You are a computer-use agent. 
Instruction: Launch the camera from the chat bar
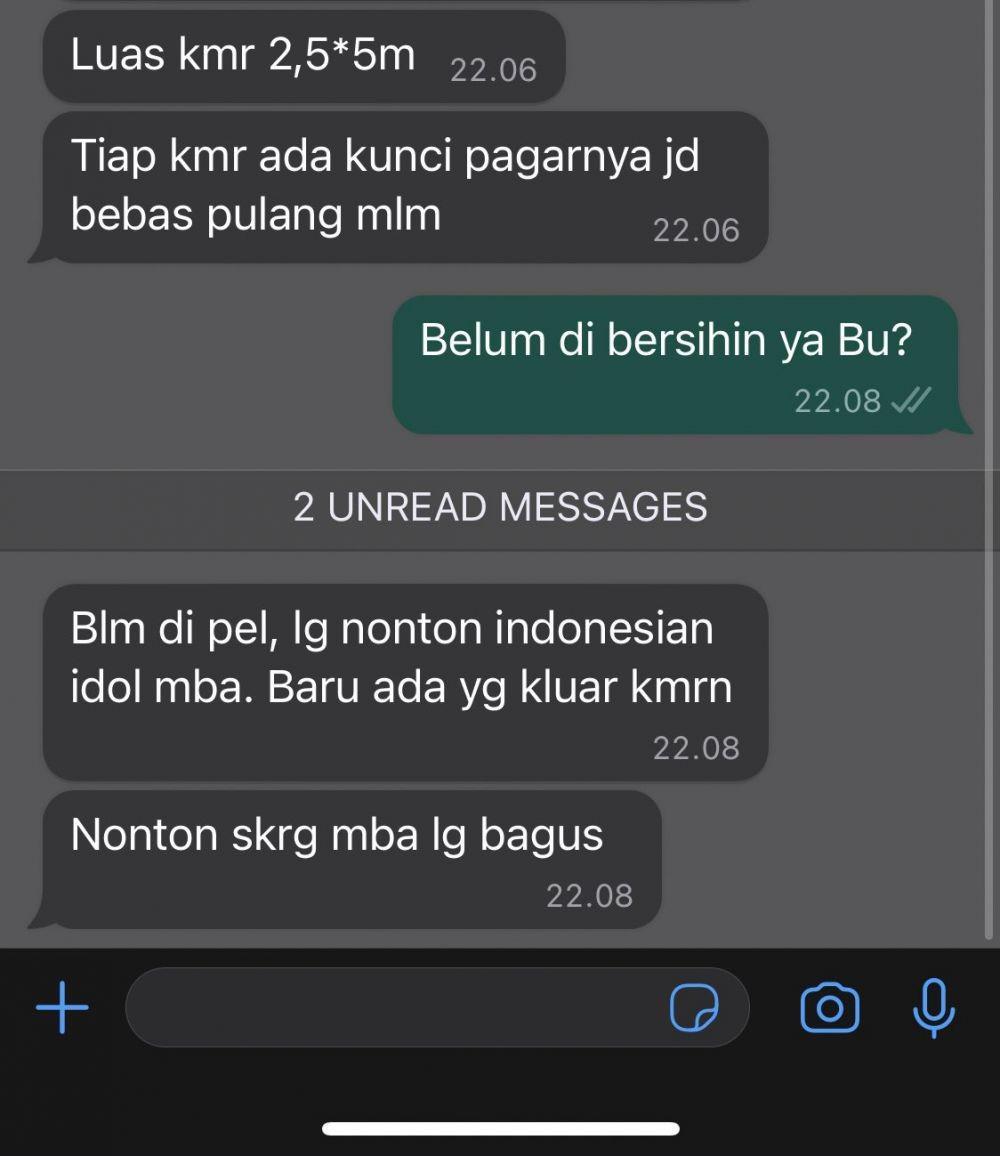[x=830, y=1008]
